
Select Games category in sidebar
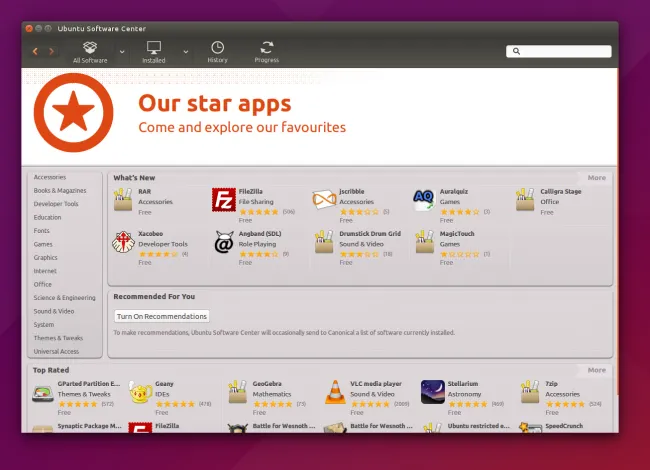pyautogui.click(x=43, y=244)
